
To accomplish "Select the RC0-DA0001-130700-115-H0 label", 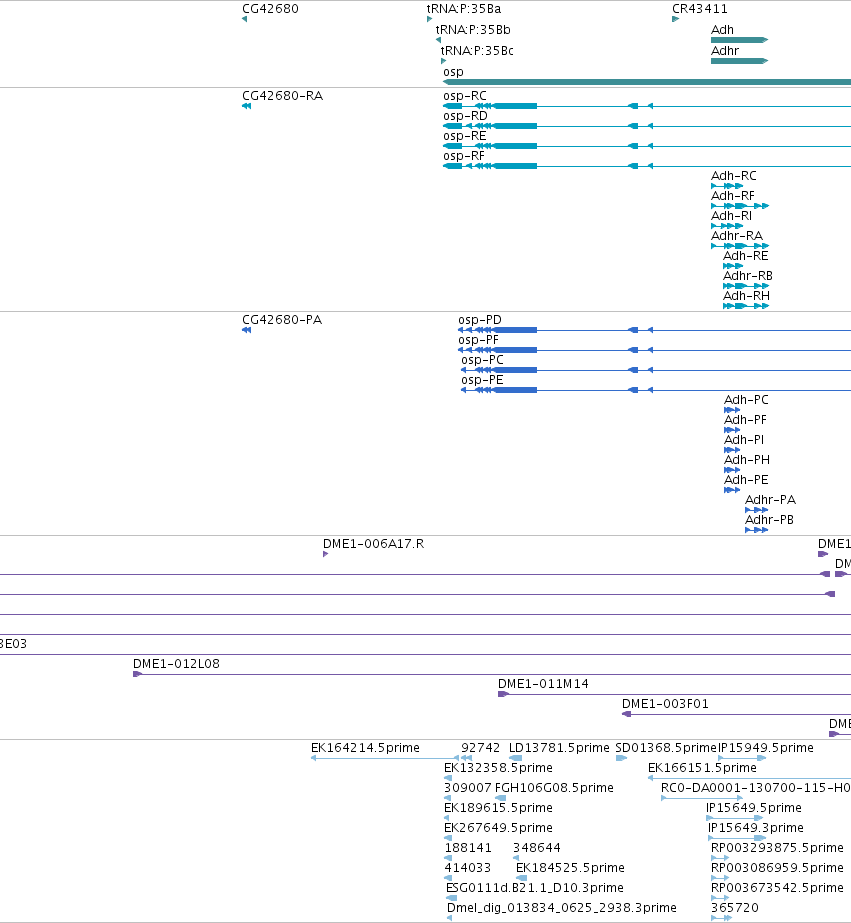I will point(756,788).
